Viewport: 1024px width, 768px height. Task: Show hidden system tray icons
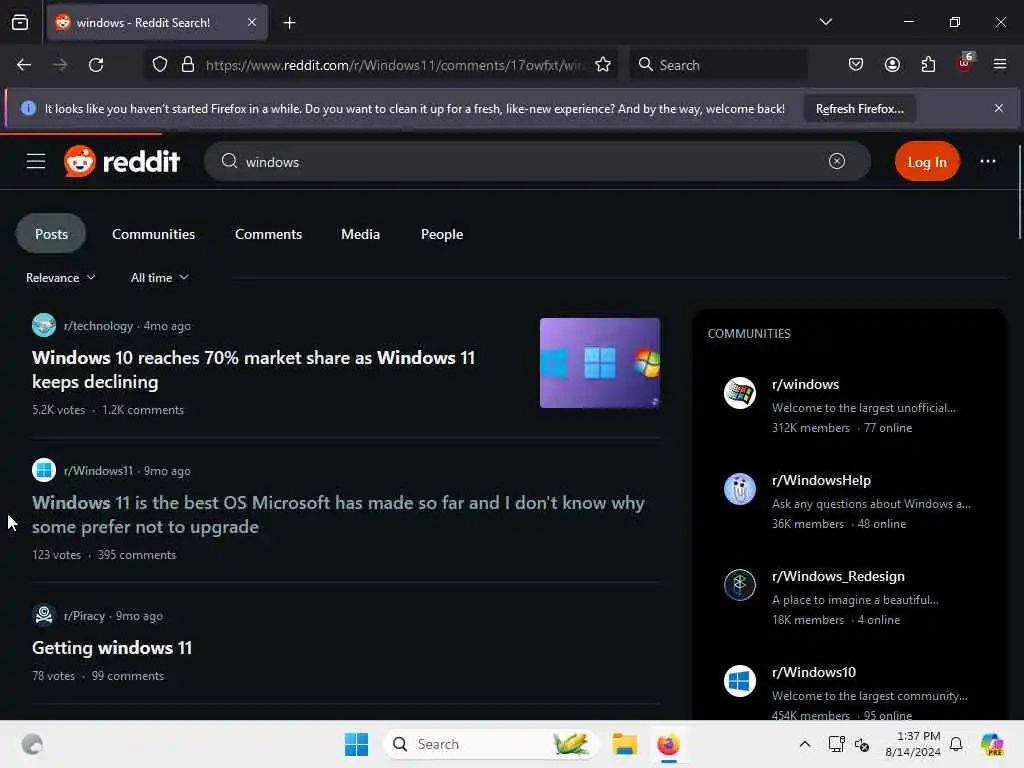805,744
